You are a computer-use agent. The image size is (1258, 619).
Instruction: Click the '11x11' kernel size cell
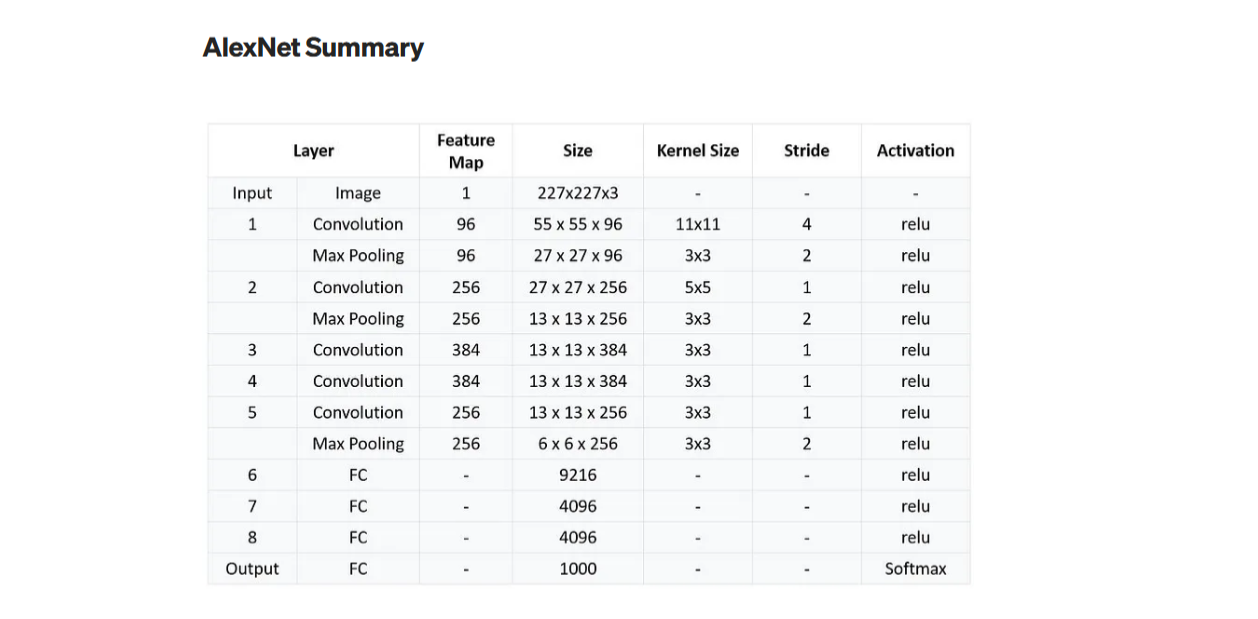click(x=698, y=224)
